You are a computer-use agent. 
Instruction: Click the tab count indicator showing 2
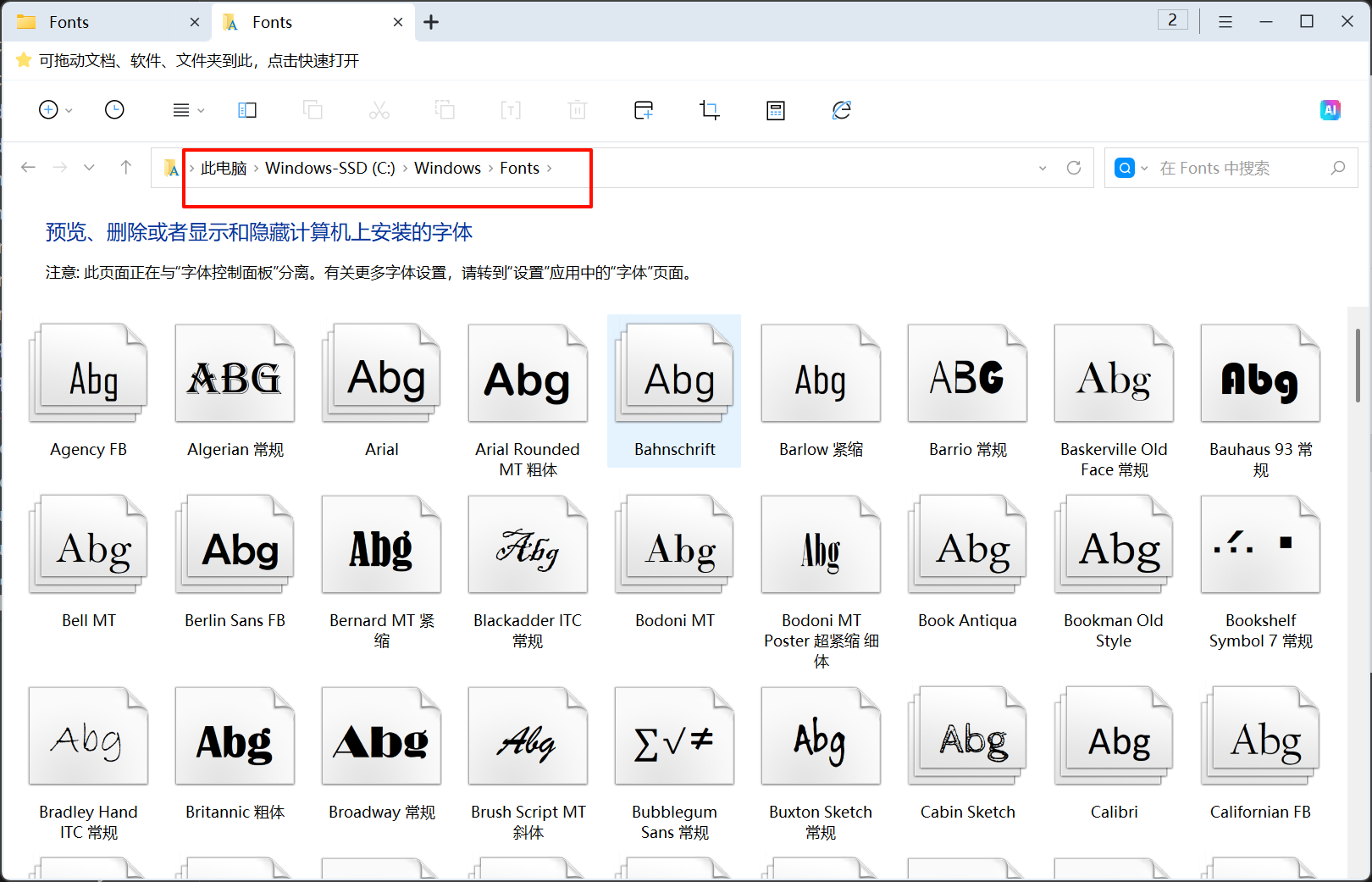(x=1173, y=20)
